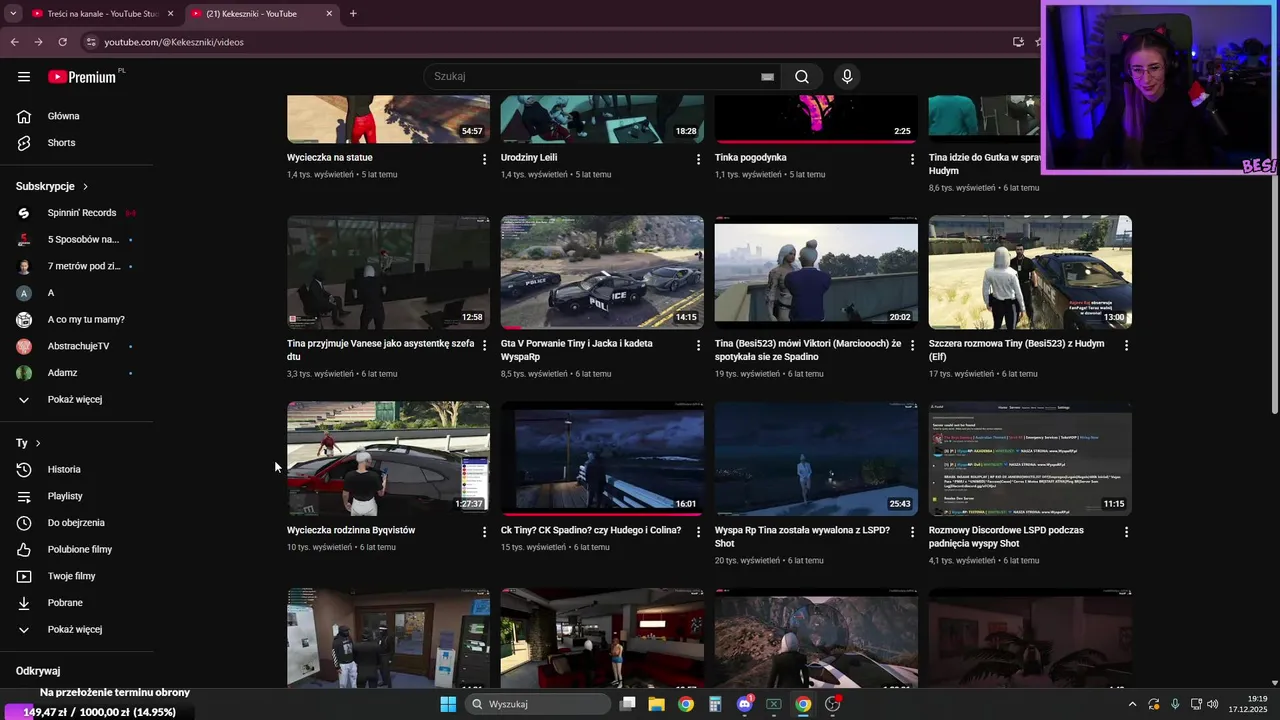
Task: Play thumbnail of Wycieczka rodzinna Byqvistów
Action: tap(388, 458)
